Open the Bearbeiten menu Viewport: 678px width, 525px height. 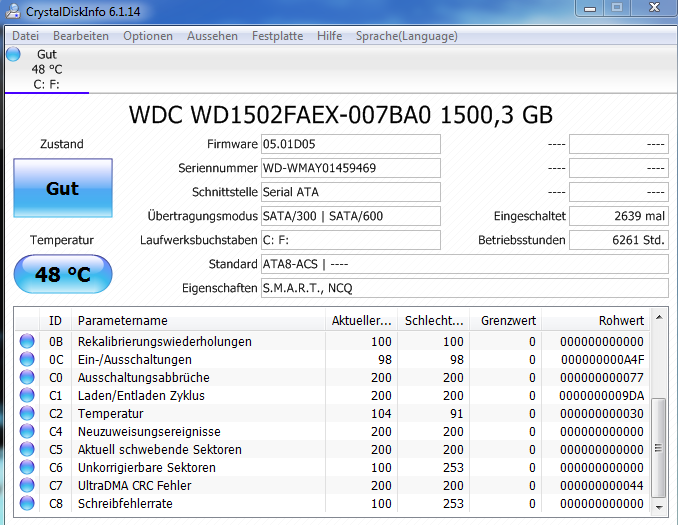click(x=81, y=36)
